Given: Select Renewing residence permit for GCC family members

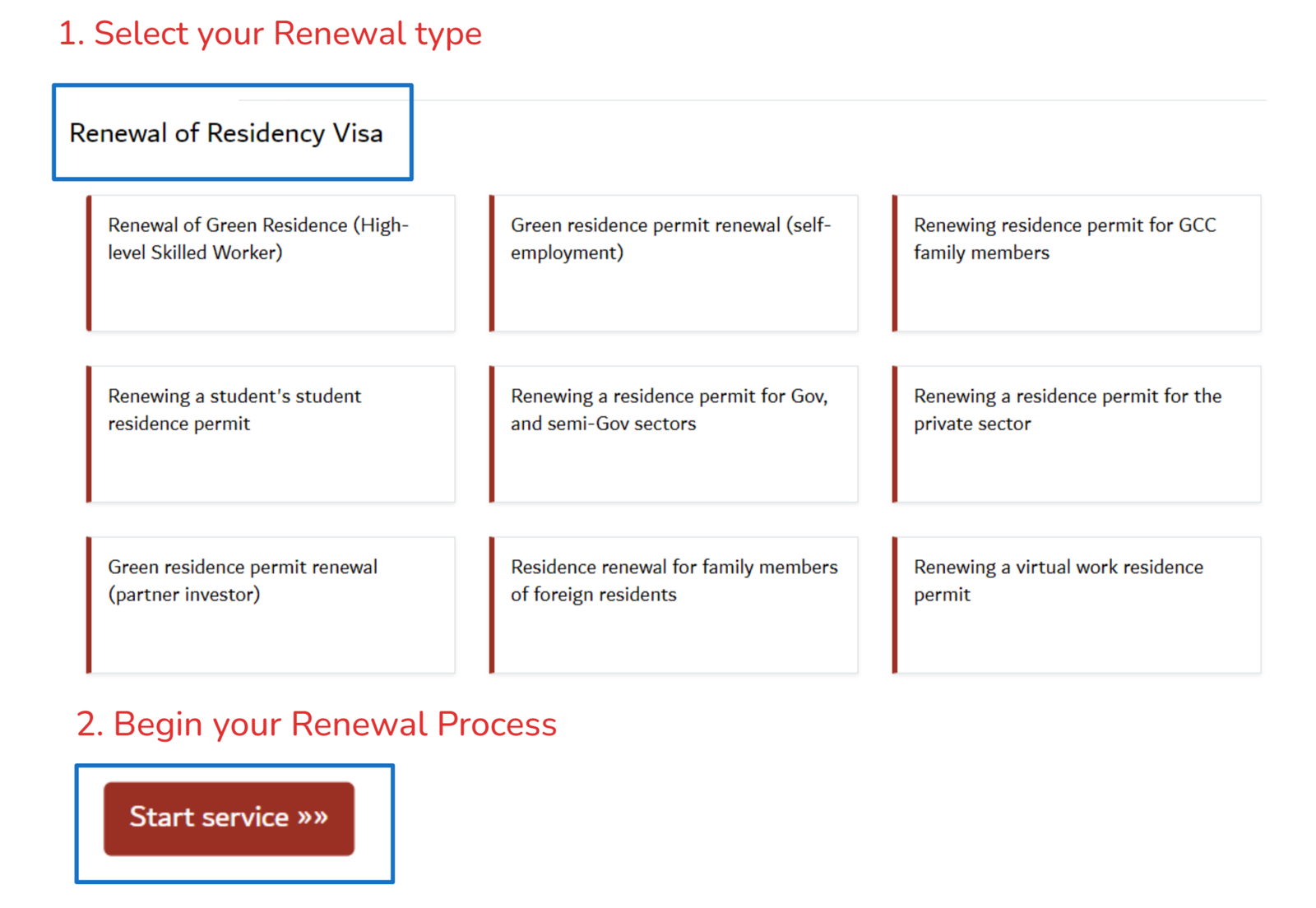Looking at the screenshot, I should (1076, 263).
